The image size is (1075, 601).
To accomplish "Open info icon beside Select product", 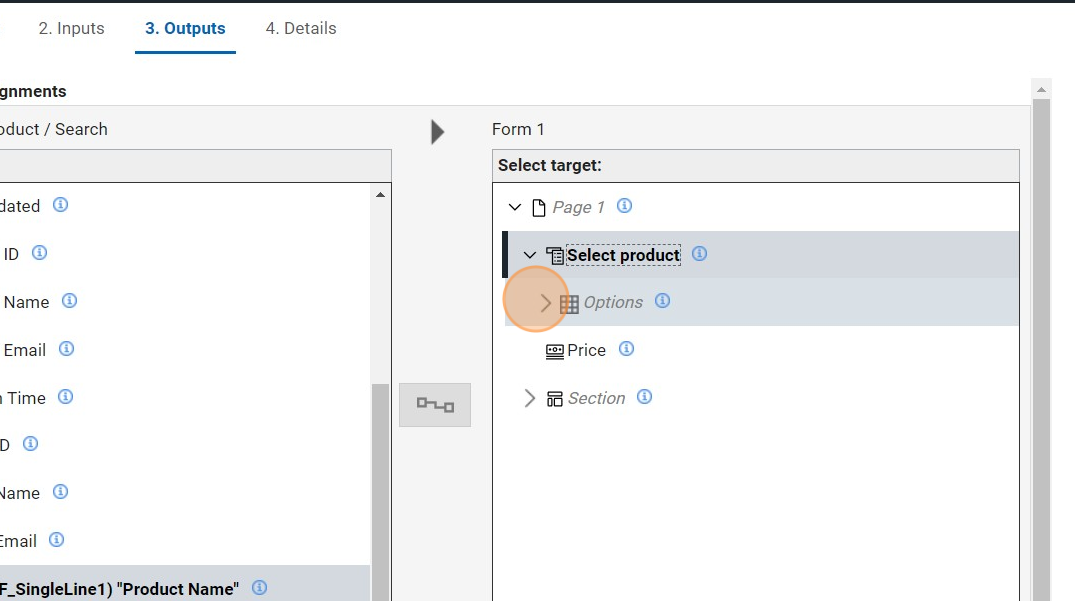I will pos(699,254).
